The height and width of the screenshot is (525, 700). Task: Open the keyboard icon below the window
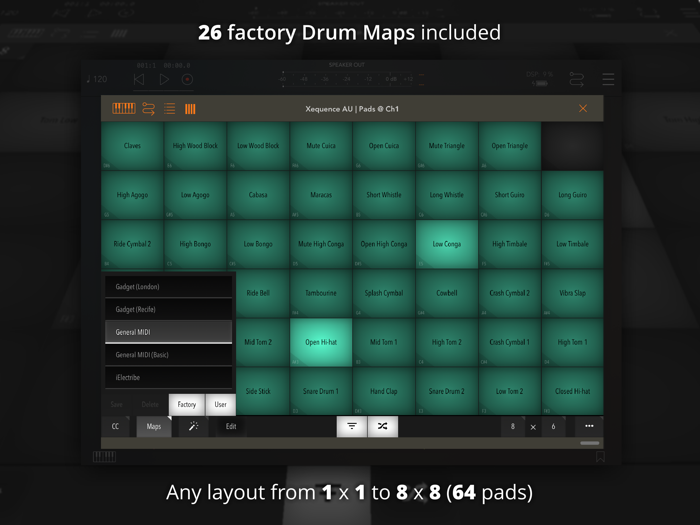click(104, 457)
